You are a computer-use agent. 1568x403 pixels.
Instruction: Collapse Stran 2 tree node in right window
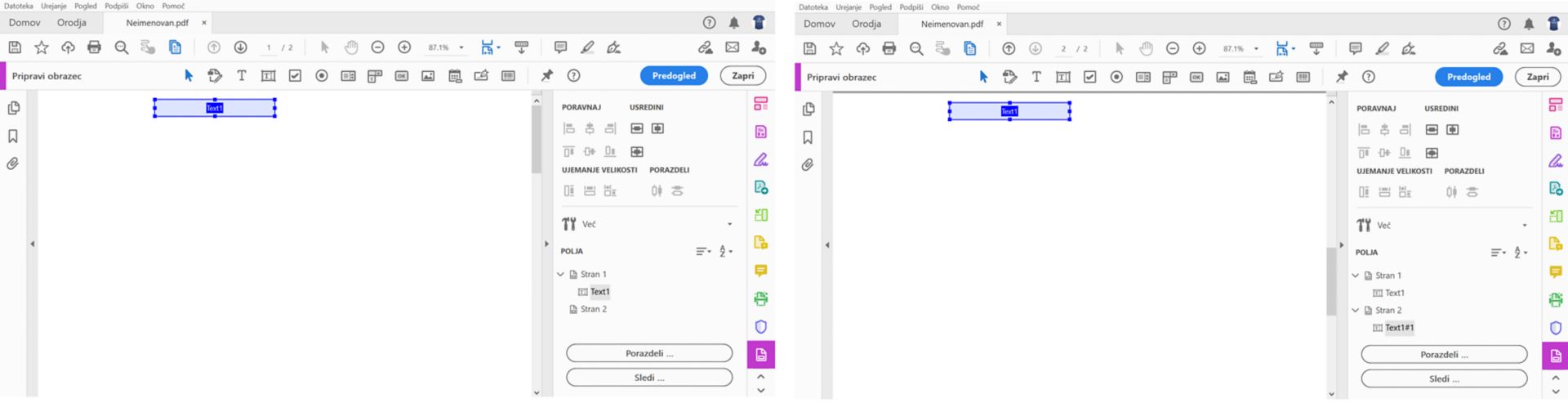[x=1356, y=311]
